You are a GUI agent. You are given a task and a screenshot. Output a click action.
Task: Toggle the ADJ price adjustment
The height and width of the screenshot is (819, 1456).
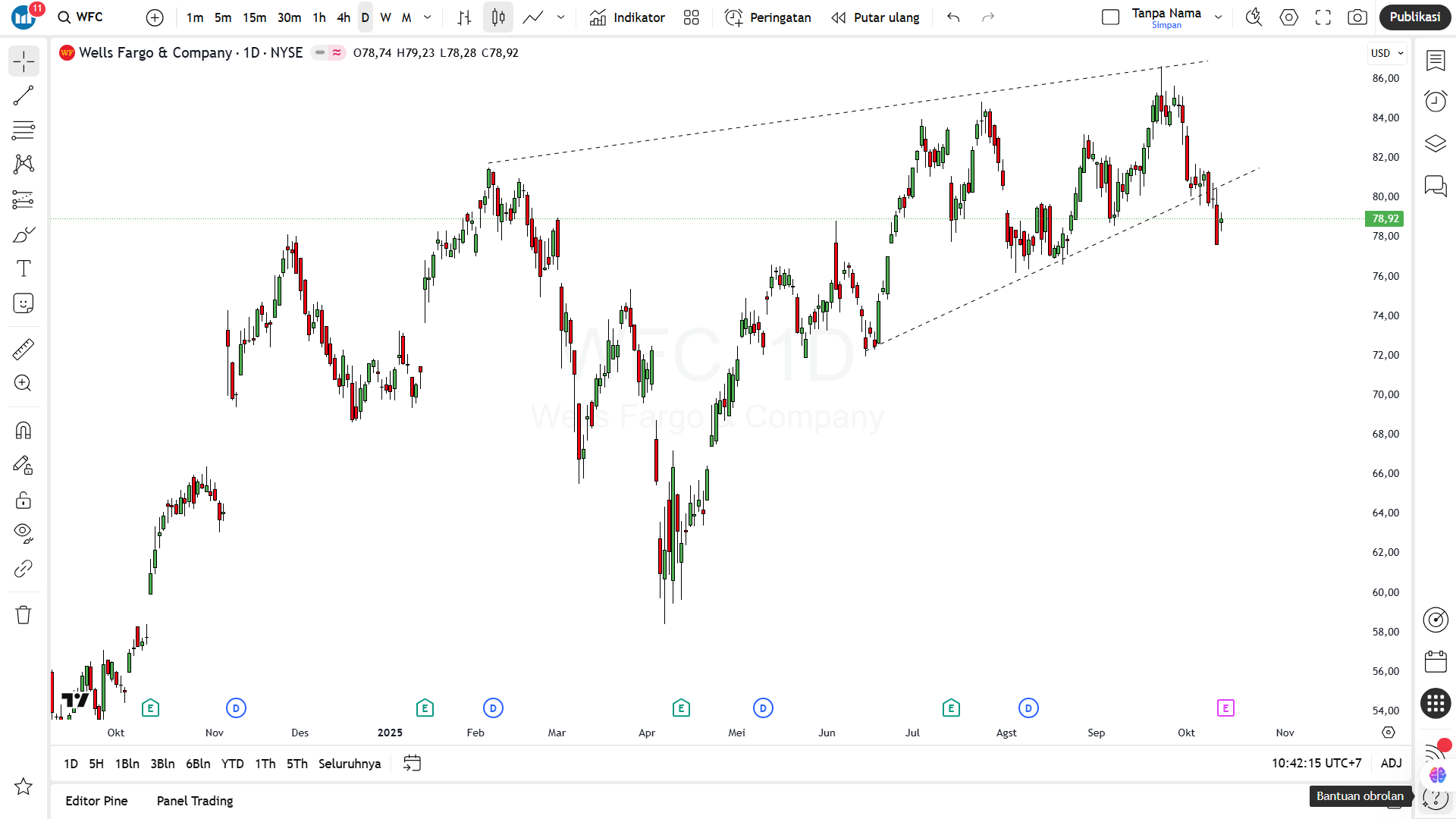pos(1391,764)
